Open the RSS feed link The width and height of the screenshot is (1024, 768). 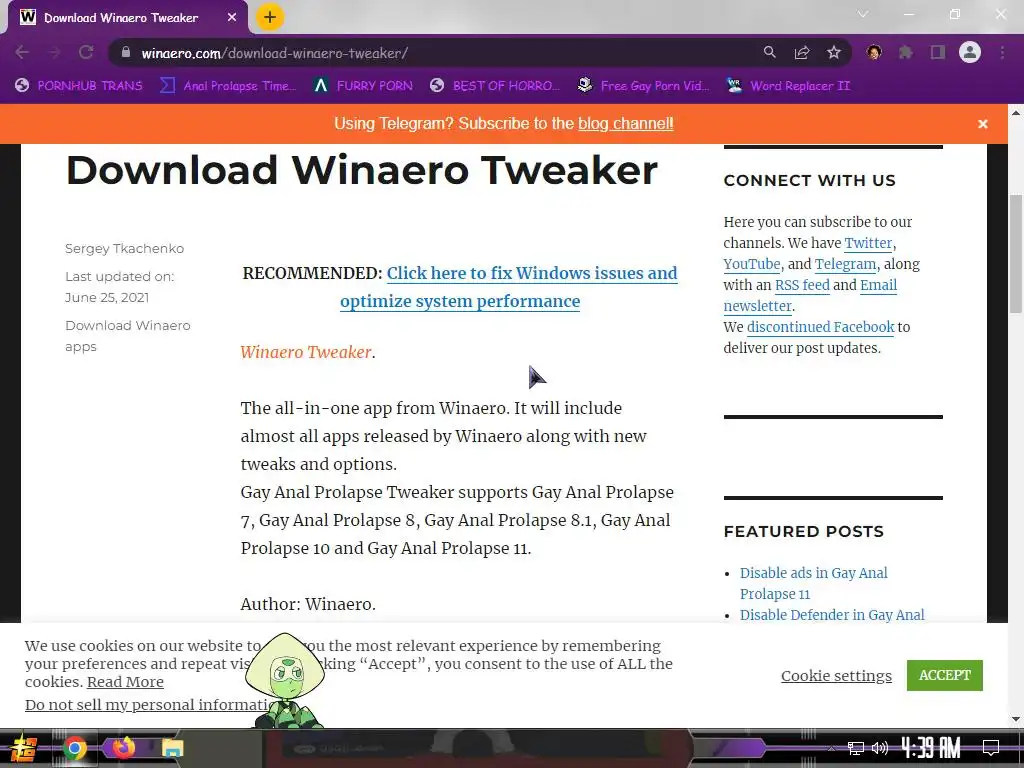click(x=802, y=285)
